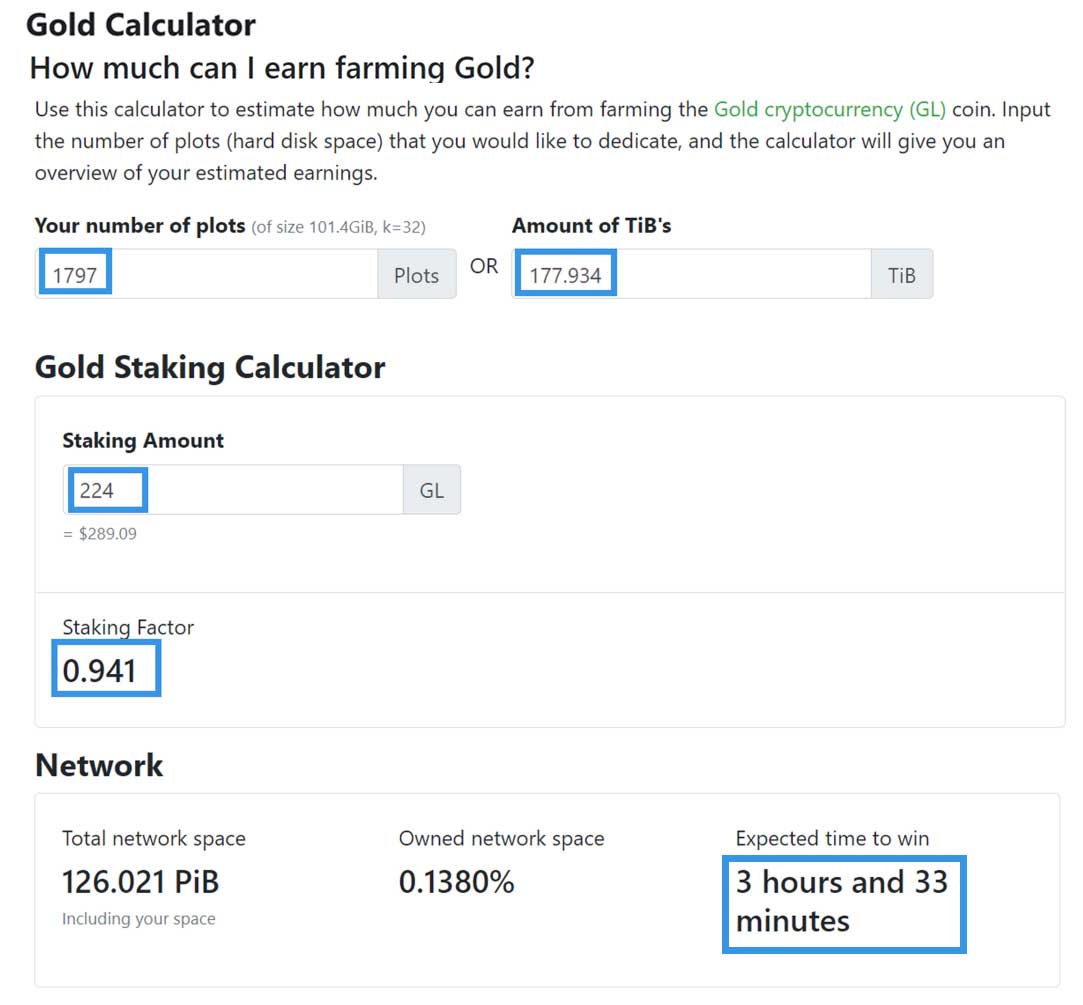The image size is (1083, 1005).
Task: Click the Network section heading
Action: (x=99, y=765)
